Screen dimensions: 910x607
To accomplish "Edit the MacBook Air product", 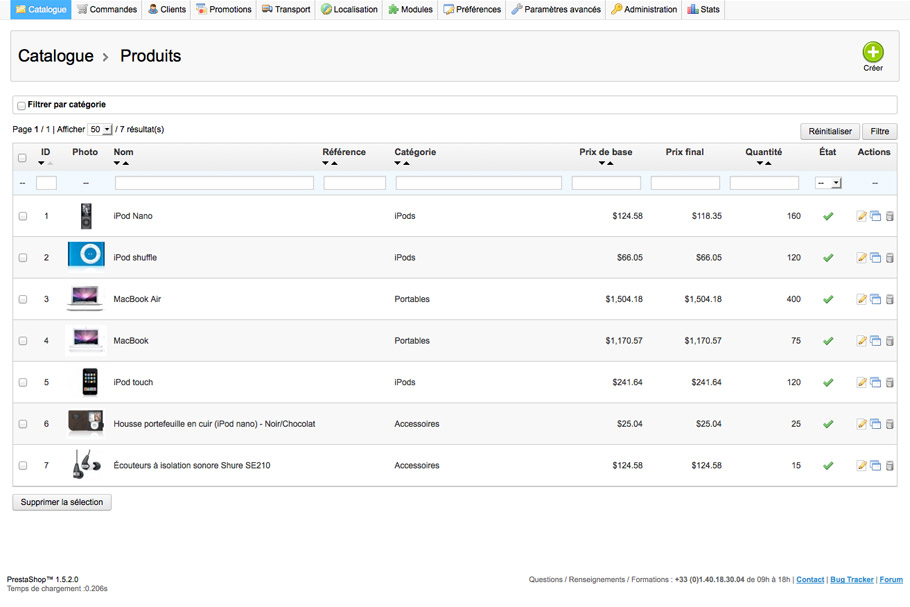I will [x=862, y=299].
